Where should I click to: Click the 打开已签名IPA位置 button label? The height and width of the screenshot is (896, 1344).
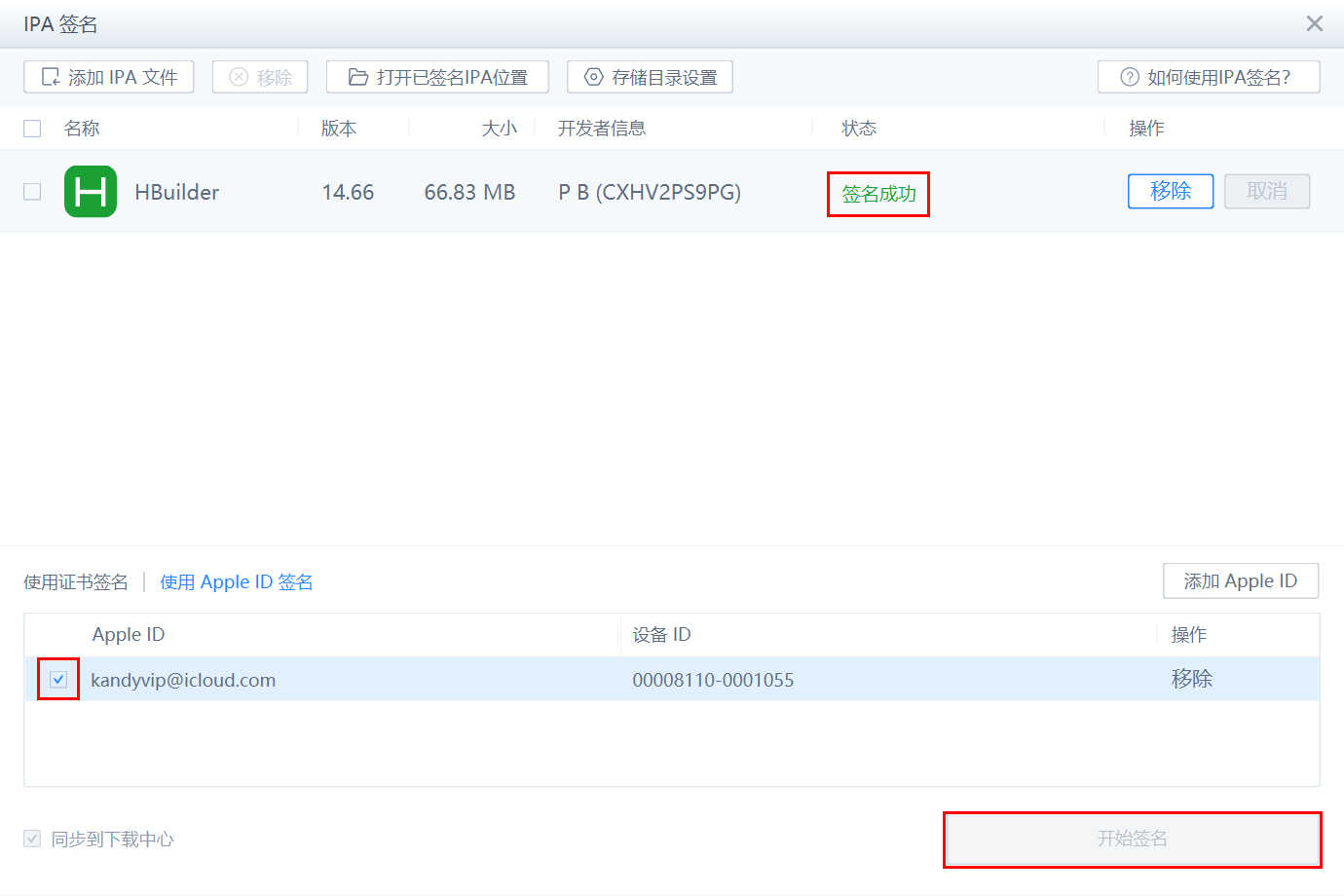coord(453,78)
